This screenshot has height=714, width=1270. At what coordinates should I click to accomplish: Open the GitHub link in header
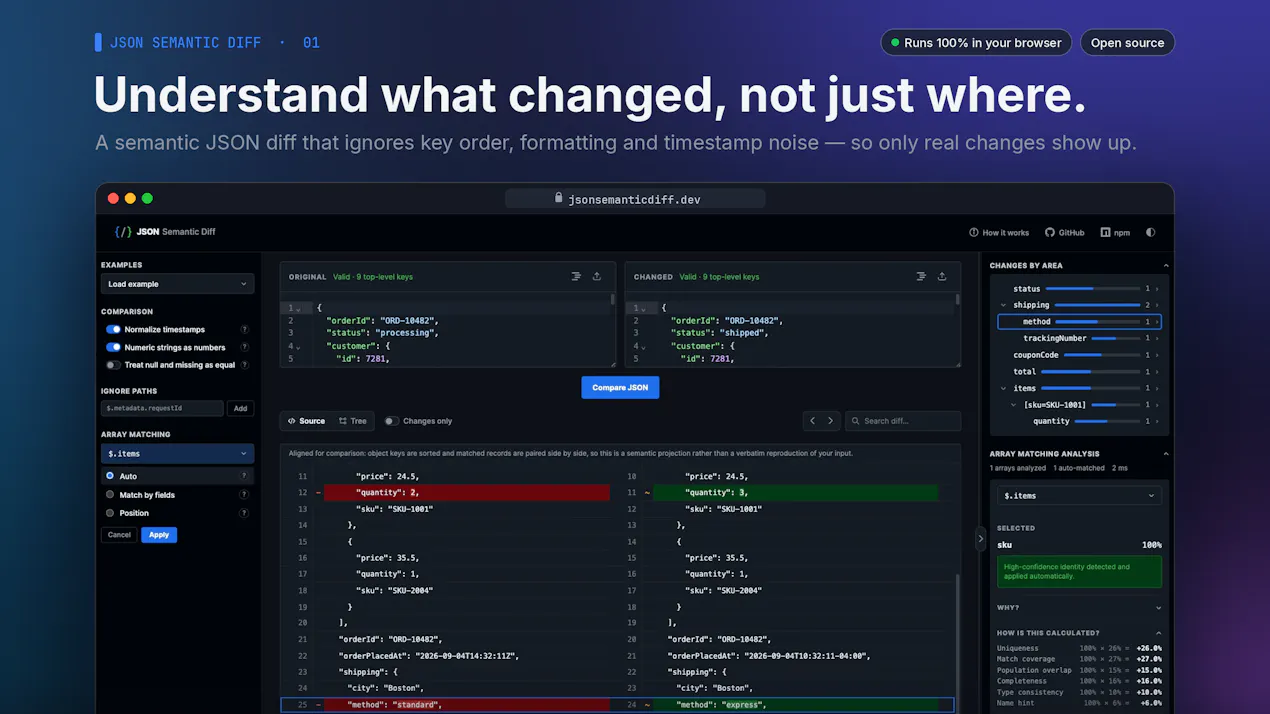pyautogui.click(x=1065, y=232)
